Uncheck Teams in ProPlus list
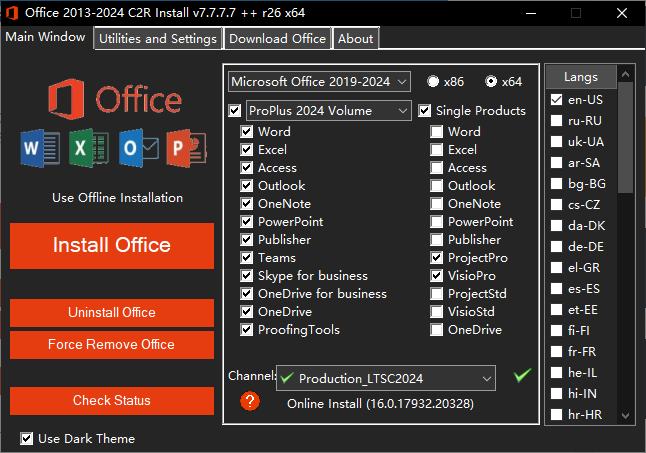Viewport: 646px width, 453px height. click(247, 258)
